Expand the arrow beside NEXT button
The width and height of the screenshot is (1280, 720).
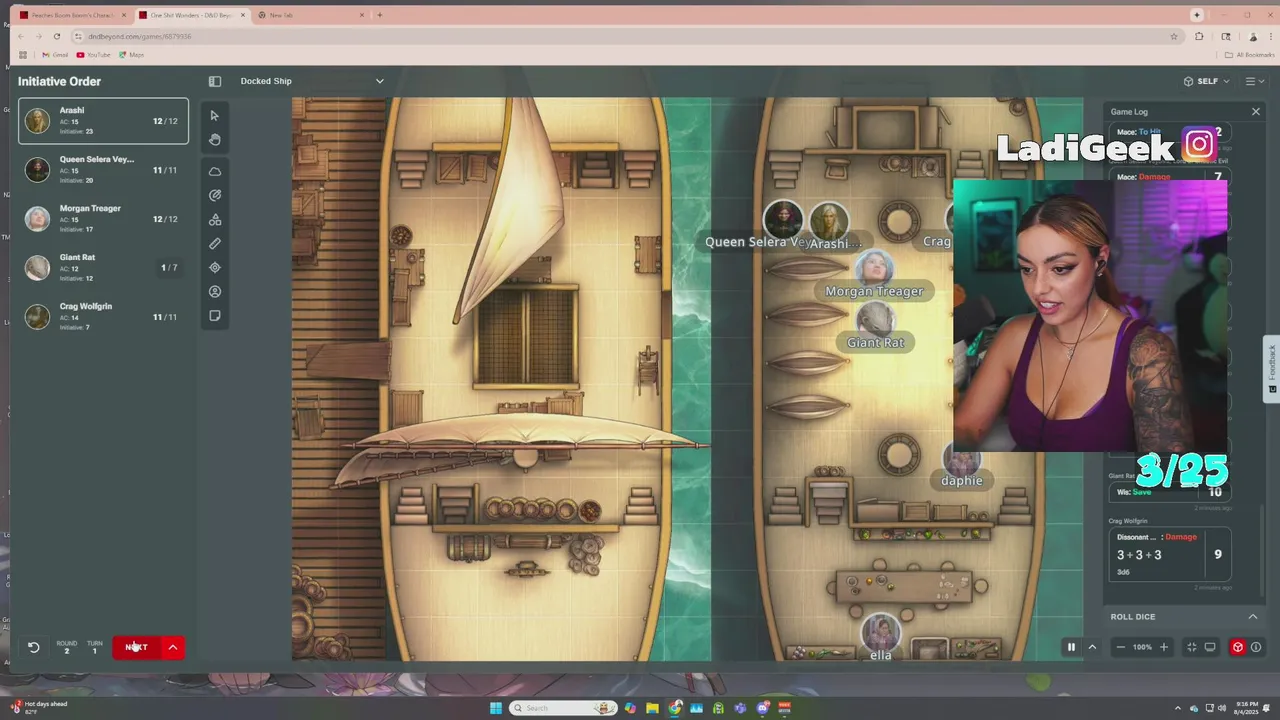(x=172, y=647)
